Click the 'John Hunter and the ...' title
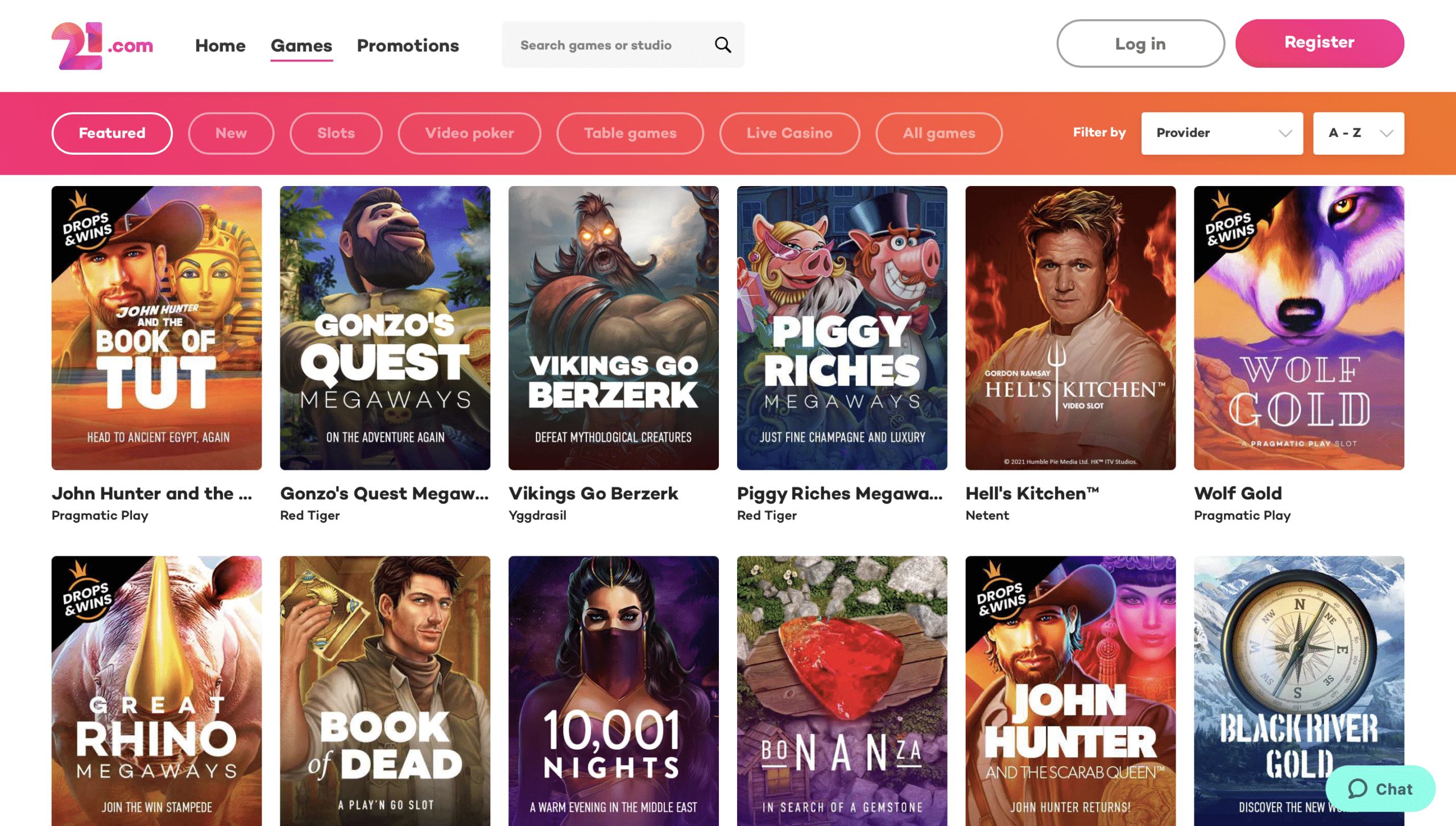Screen dimensions: 1456x826 pyautogui.click(x=152, y=493)
